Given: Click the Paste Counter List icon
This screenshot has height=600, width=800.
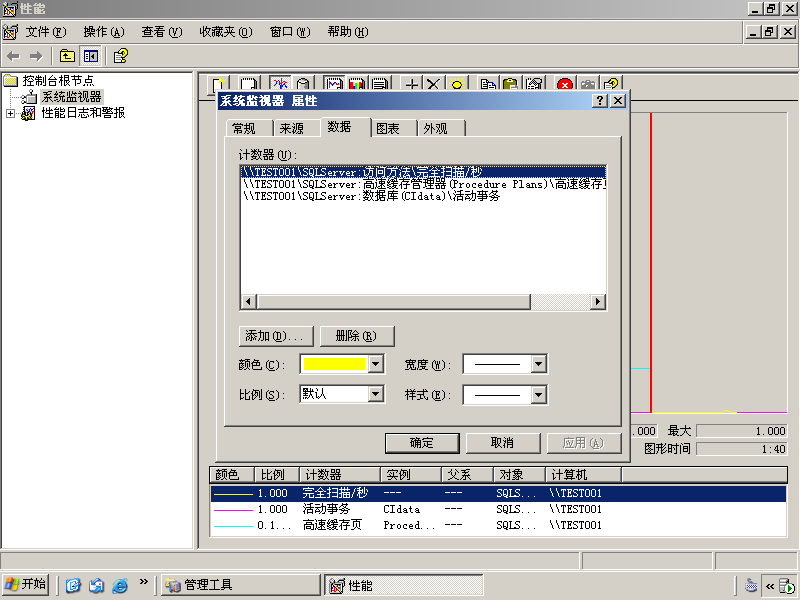Looking at the screenshot, I should click(511, 83).
